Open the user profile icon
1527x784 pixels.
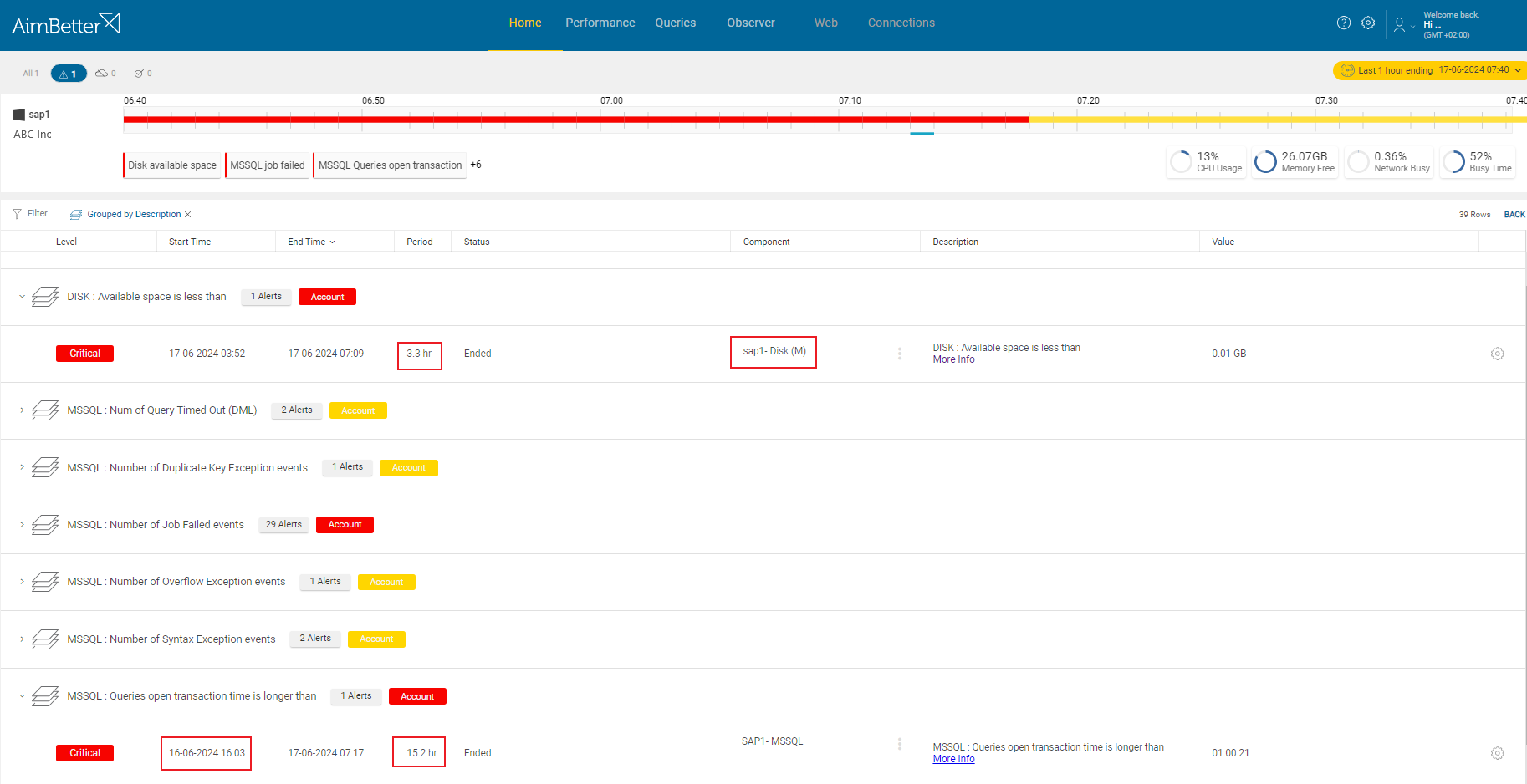pyautogui.click(x=1399, y=25)
